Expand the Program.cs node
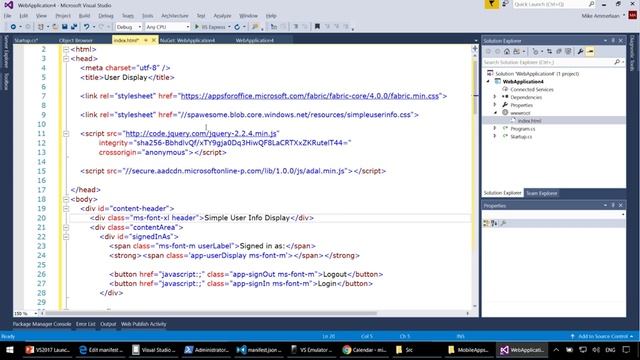This screenshot has width=640, height=360. click(x=495, y=129)
